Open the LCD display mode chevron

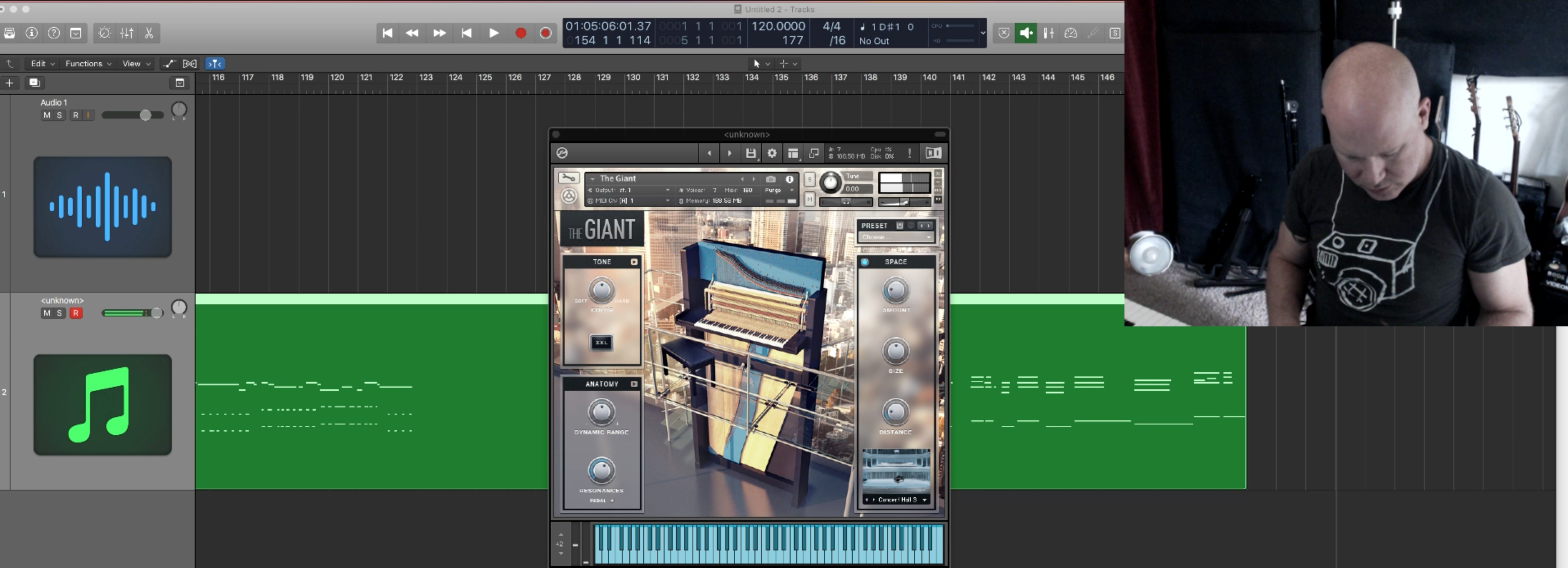[982, 34]
